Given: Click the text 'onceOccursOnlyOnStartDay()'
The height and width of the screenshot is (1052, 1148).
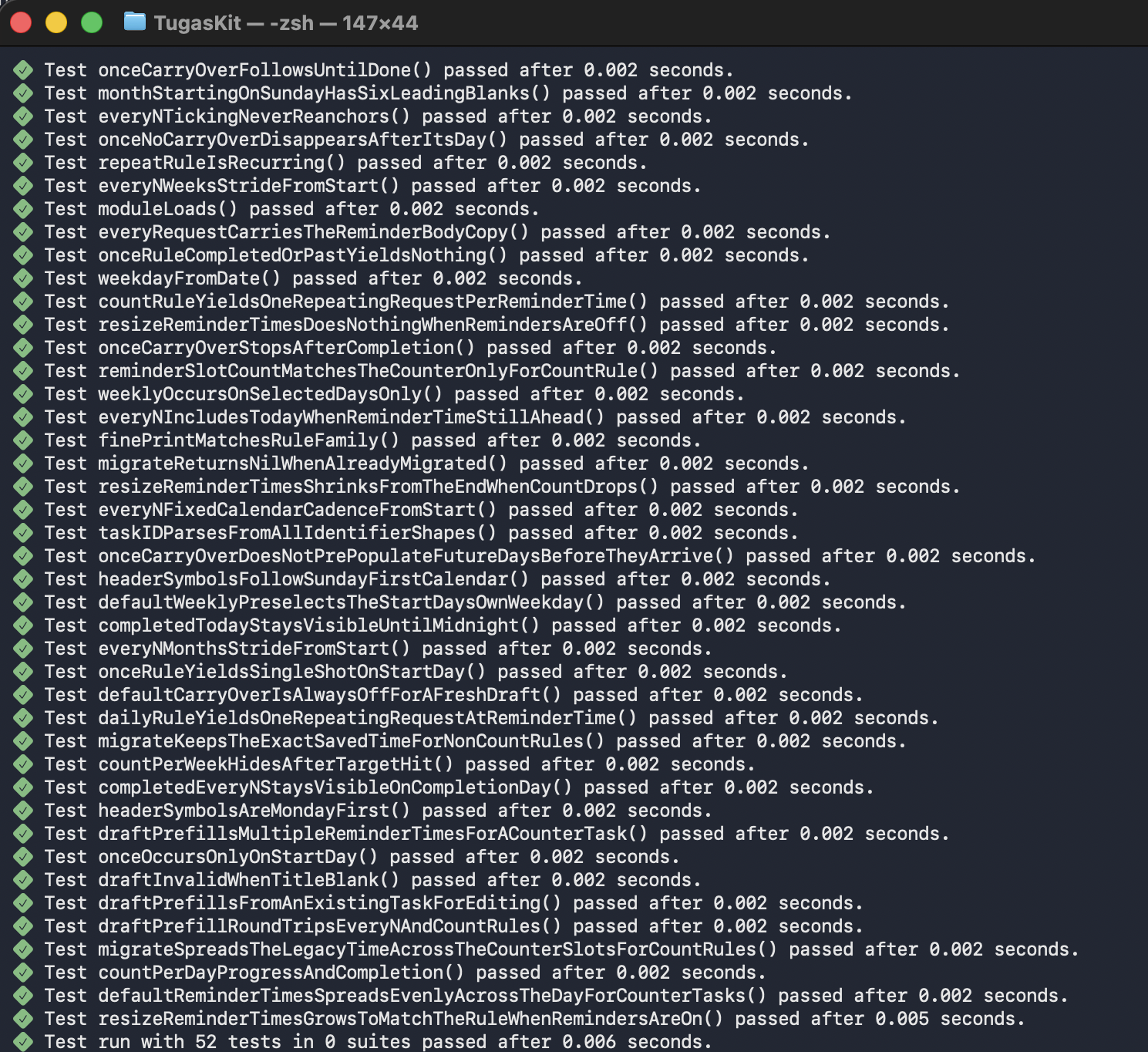Looking at the screenshot, I should [238, 857].
